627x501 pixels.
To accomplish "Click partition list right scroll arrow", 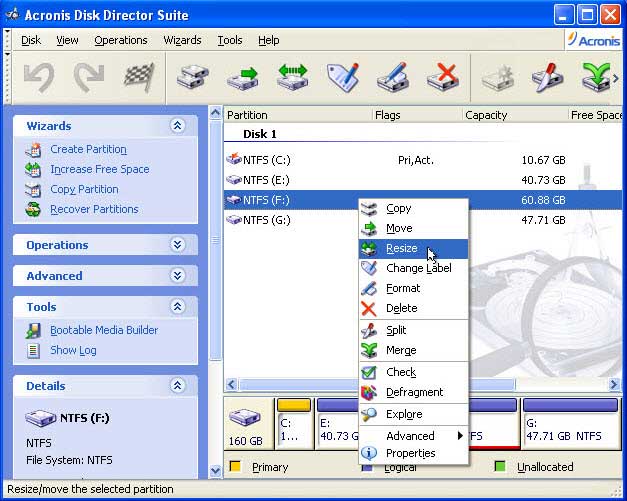I will [x=614, y=385].
